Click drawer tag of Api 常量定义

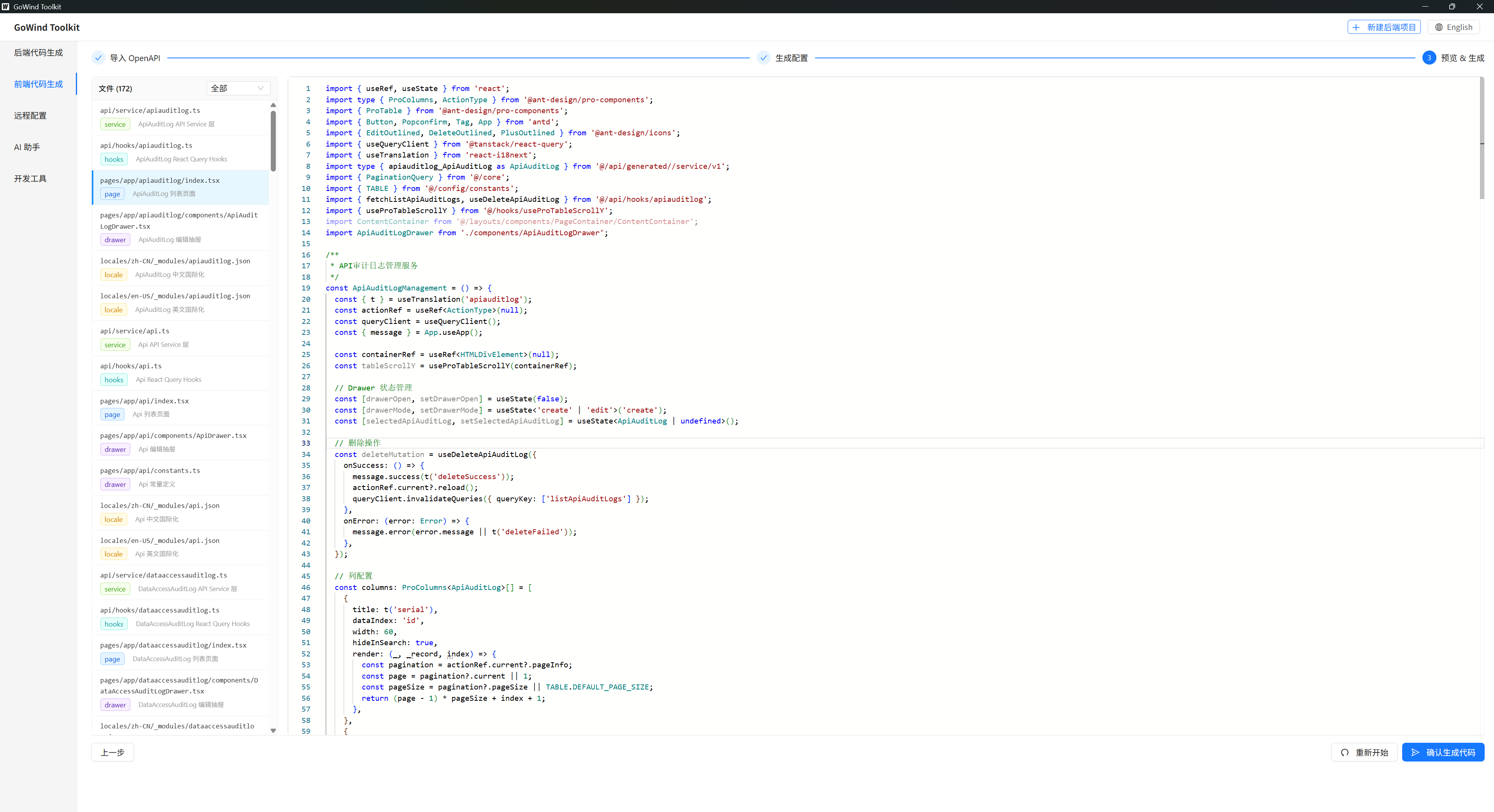(x=116, y=485)
